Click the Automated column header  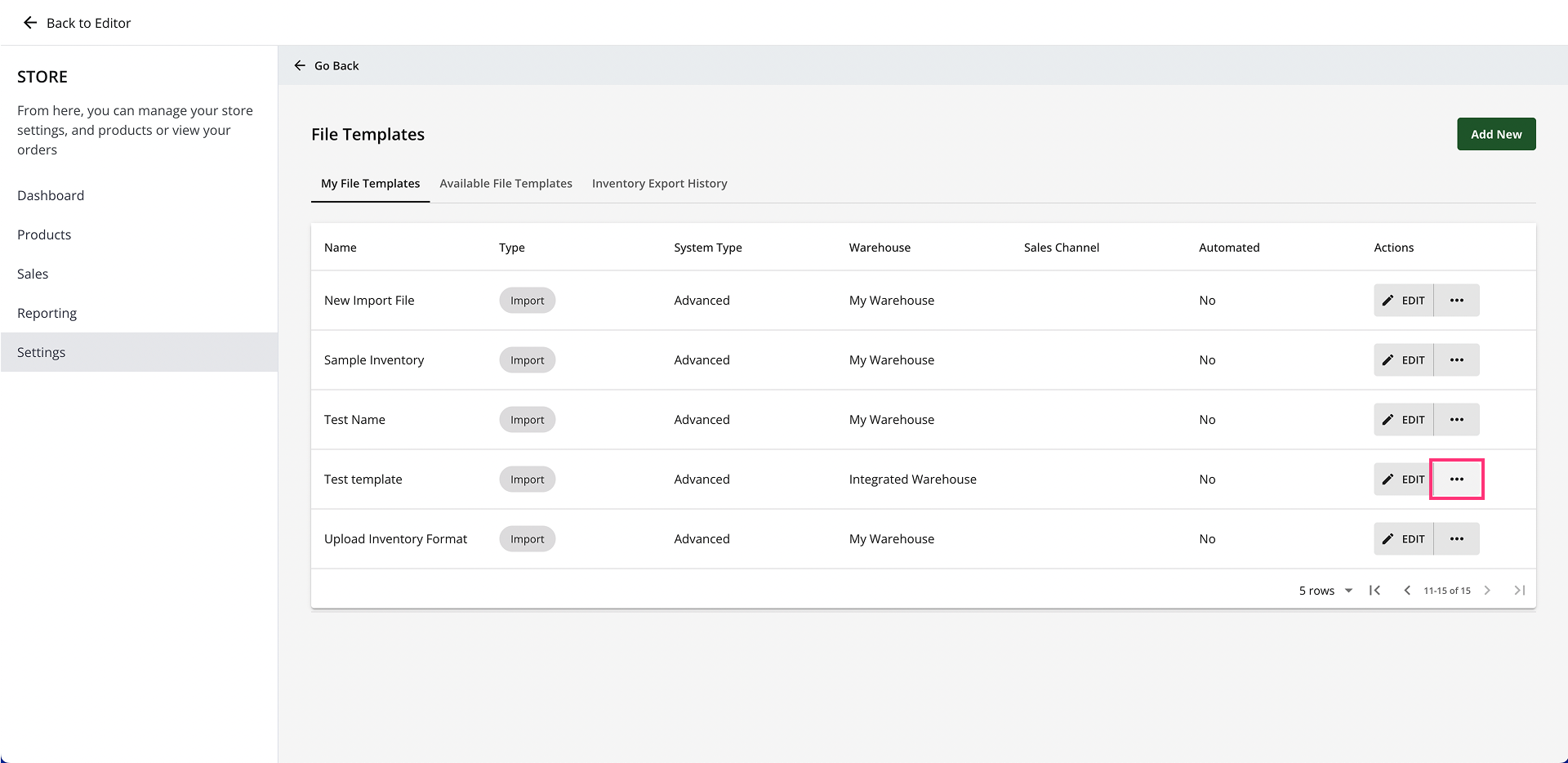click(x=1229, y=248)
